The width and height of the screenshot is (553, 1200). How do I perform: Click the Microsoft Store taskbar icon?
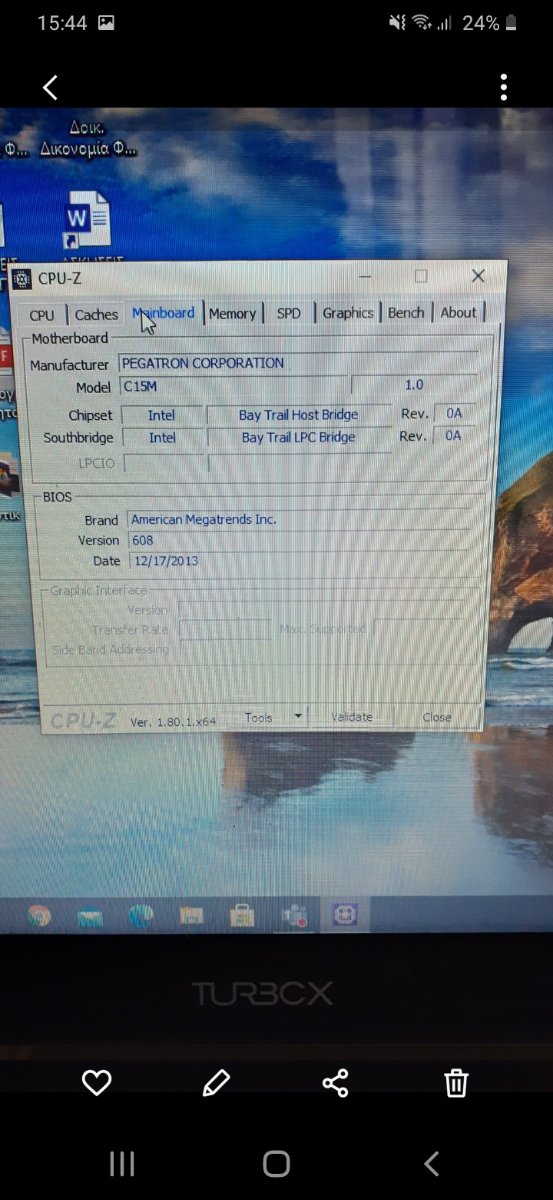pyautogui.click(x=242, y=915)
